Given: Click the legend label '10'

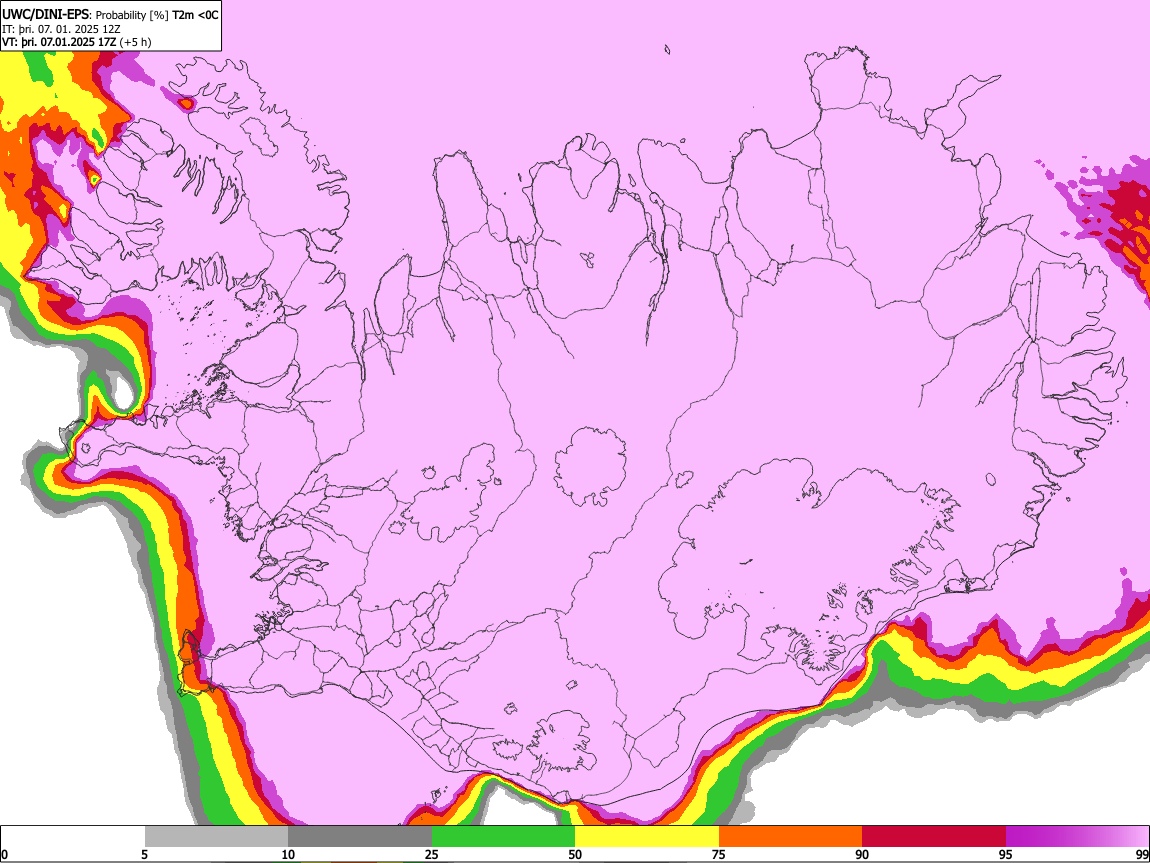Looking at the screenshot, I should (288, 854).
